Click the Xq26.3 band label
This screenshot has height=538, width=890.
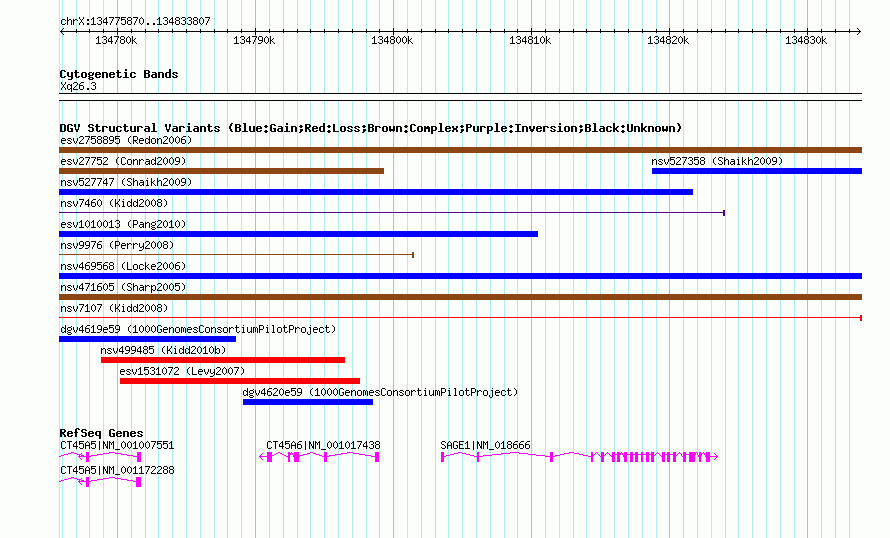[x=78, y=86]
